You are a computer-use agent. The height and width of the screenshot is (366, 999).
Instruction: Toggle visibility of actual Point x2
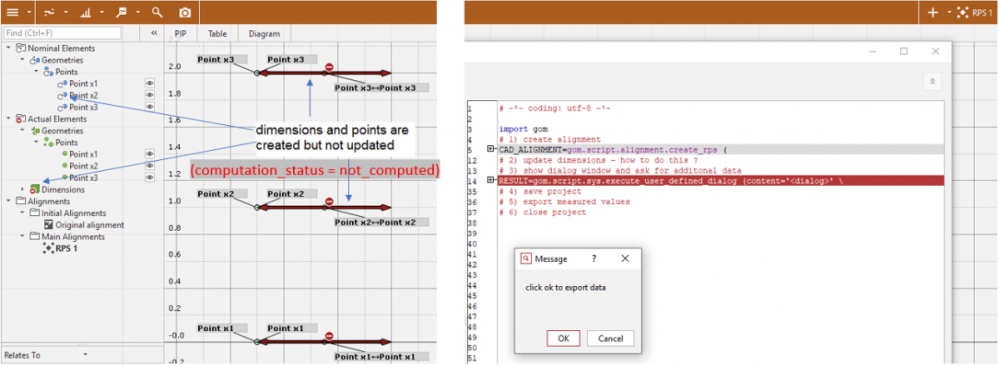click(150, 166)
